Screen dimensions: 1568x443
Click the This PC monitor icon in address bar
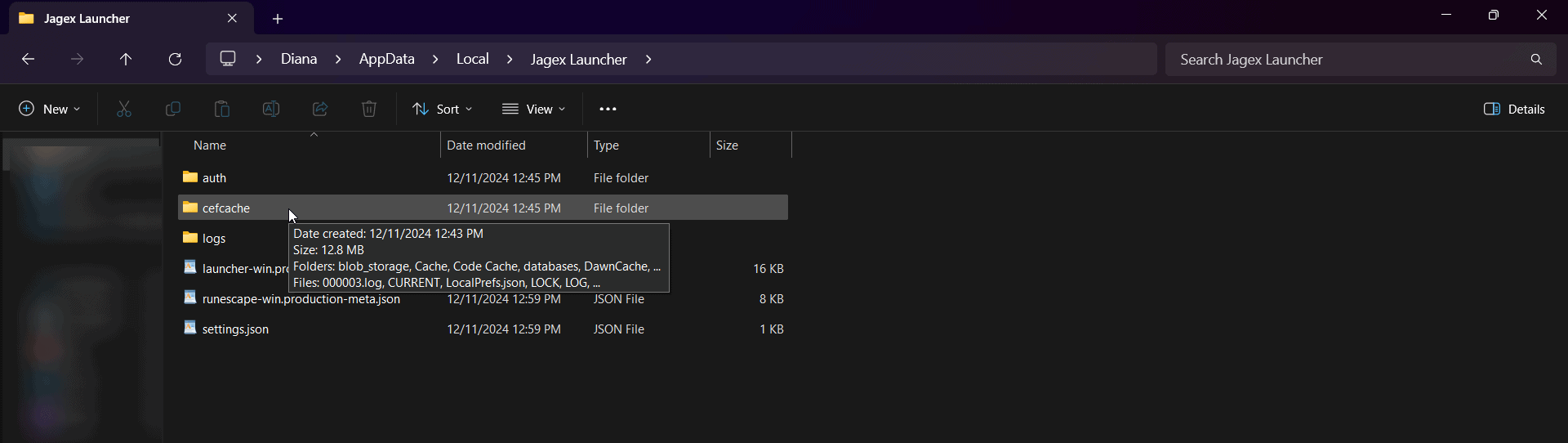(x=228, y=59)
